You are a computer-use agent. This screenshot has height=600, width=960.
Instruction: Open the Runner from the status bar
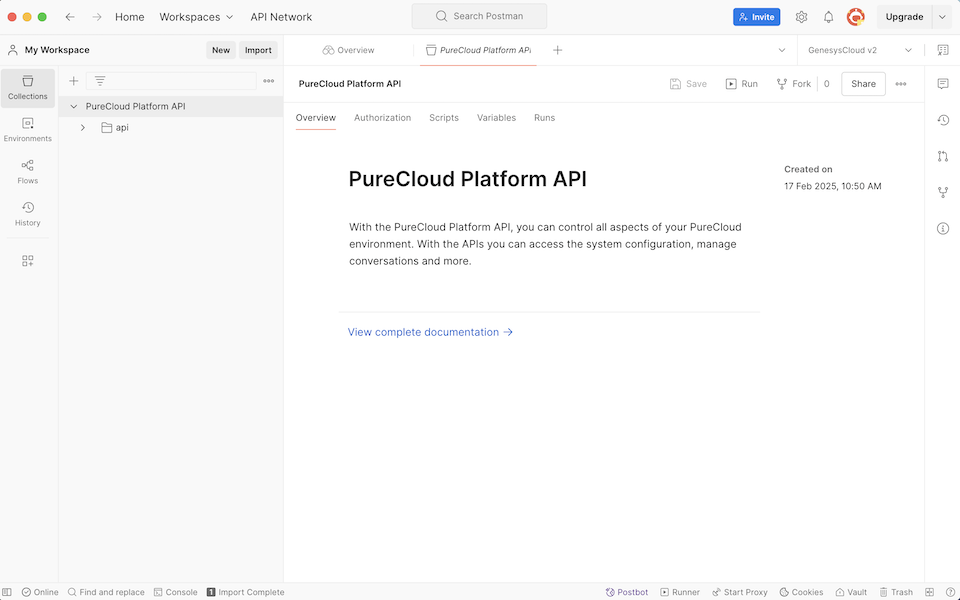click(x=680, y=591)
